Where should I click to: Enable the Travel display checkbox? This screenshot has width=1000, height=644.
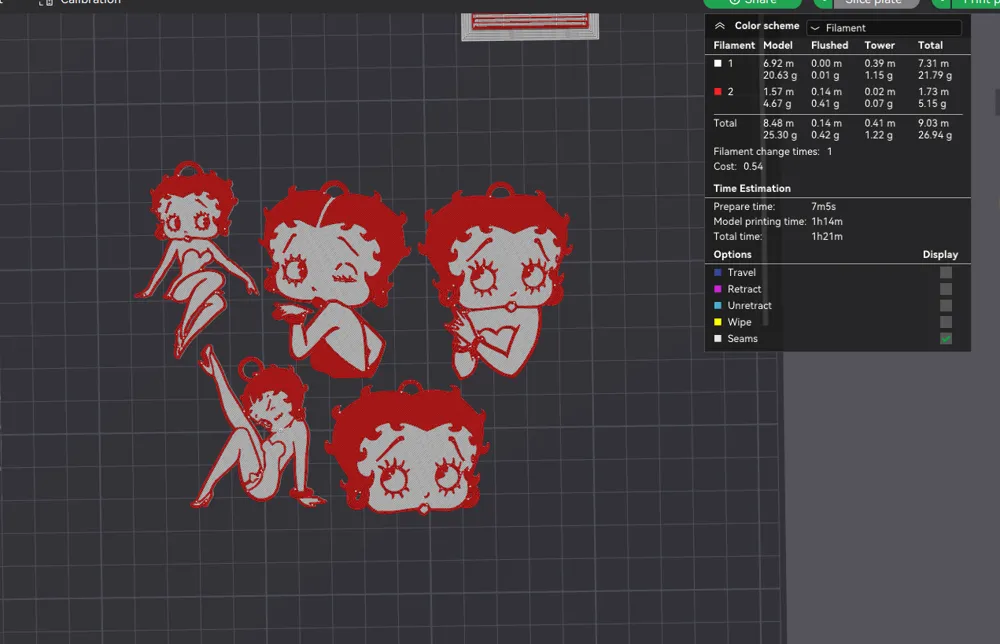pos(945,272)
